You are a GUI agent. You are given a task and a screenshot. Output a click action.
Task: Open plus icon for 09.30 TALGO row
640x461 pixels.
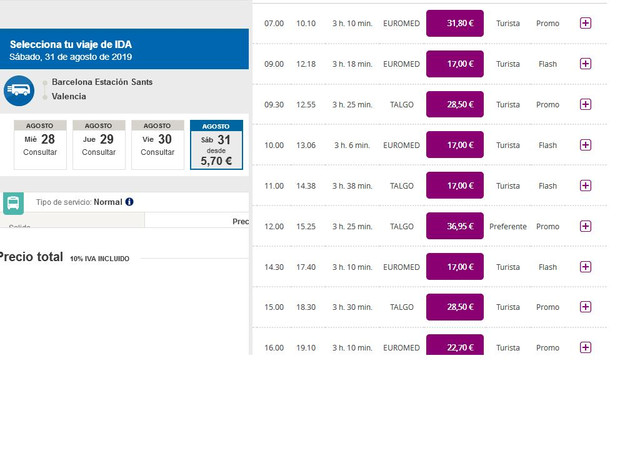(585, 105)
